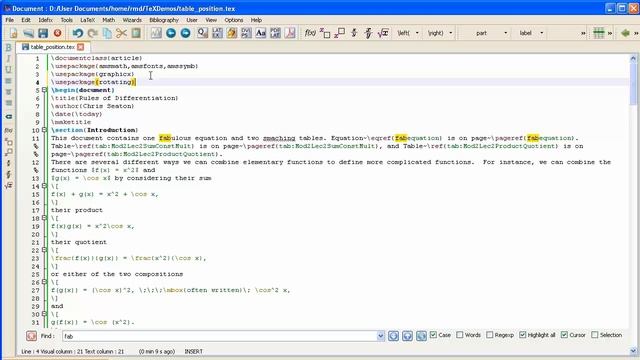Open the part sectioning dropdown

coord(505,33)
